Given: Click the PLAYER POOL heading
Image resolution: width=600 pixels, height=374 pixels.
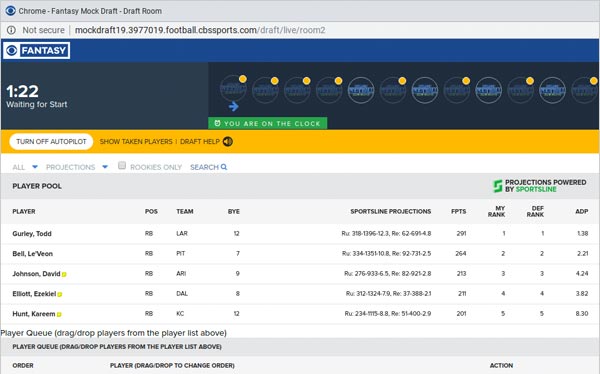Looking at the screenshot, I should [37, 186].
